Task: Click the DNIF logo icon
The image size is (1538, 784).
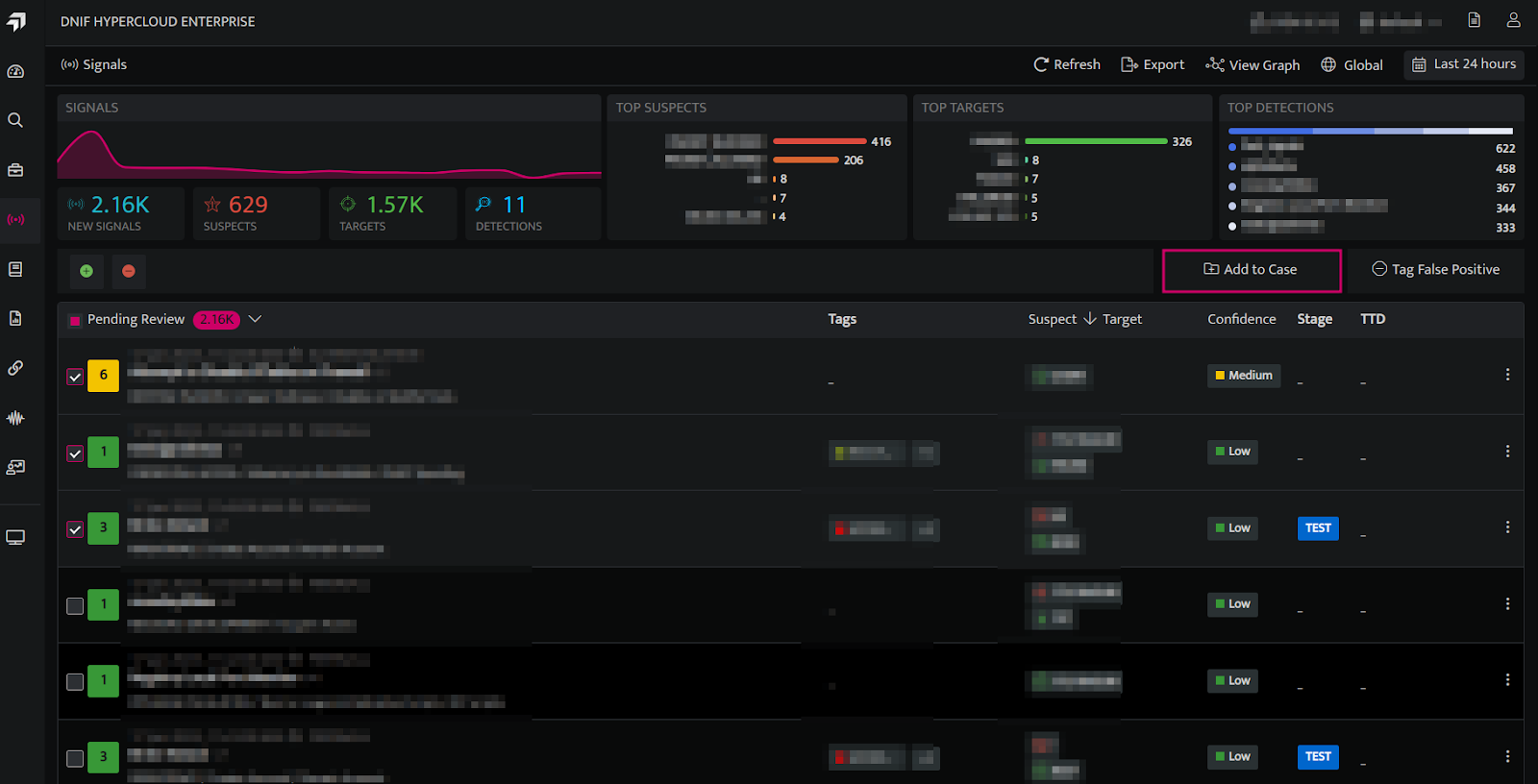Action: pos(16,21)
